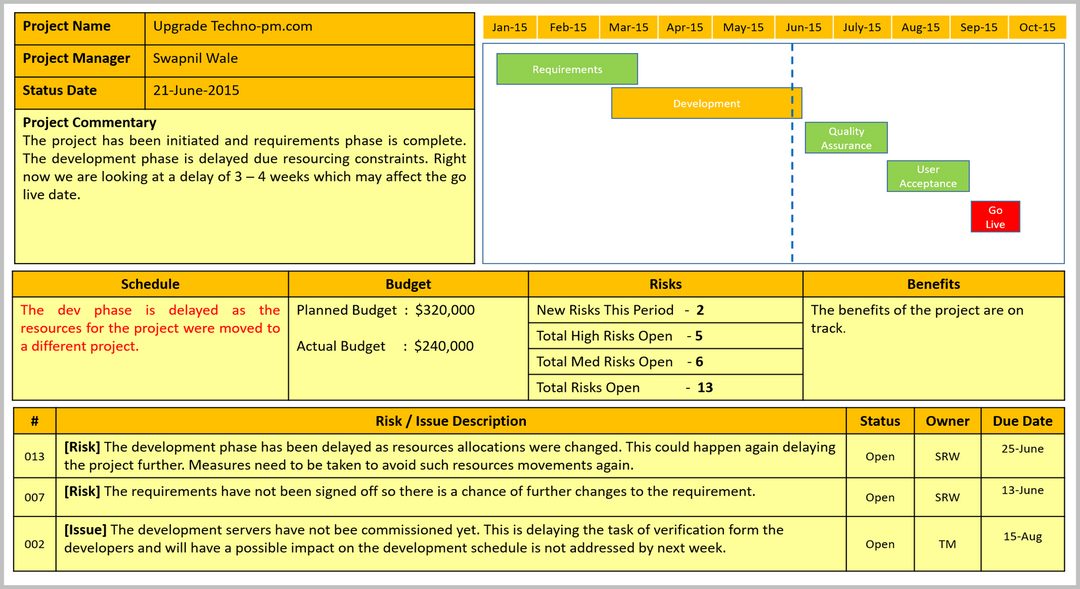Select the Benefits section header

933,284
